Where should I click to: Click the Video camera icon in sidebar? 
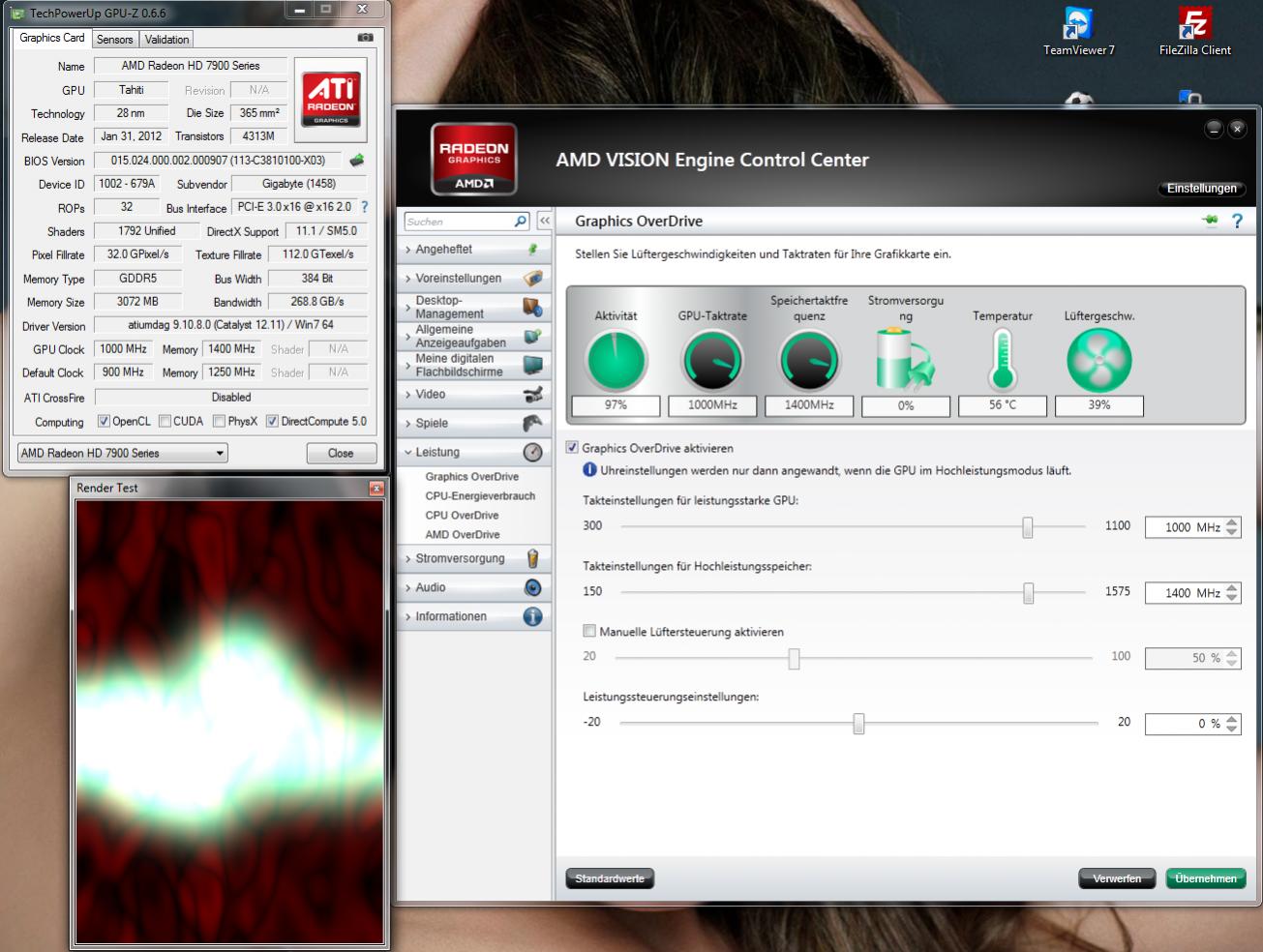532,394
